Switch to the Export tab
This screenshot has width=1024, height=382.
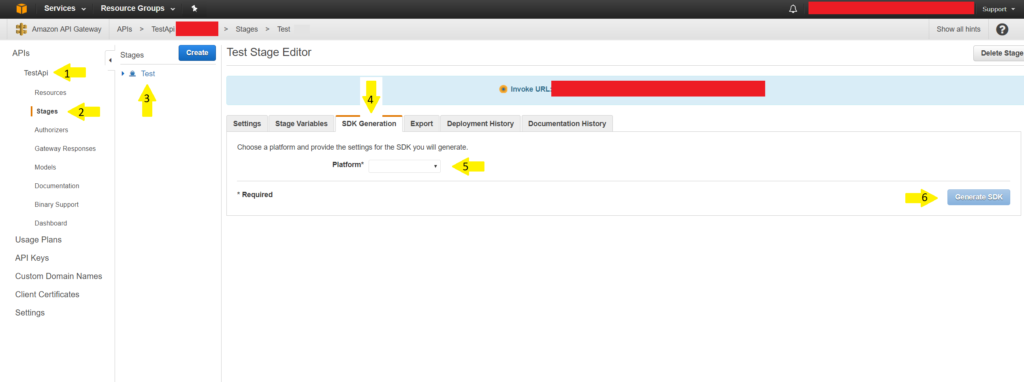(421, 123)
